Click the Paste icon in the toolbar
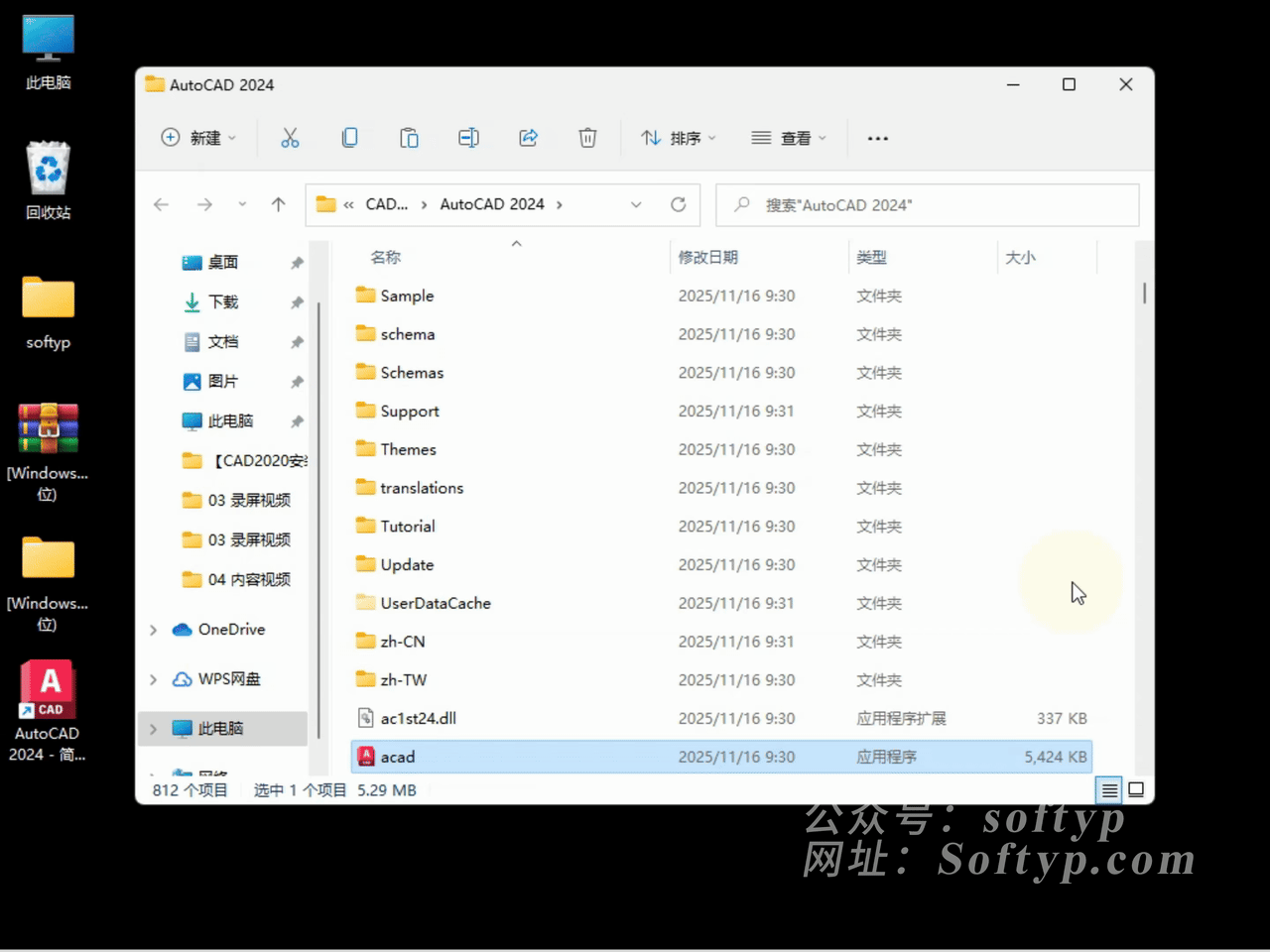 coord(409,138)
